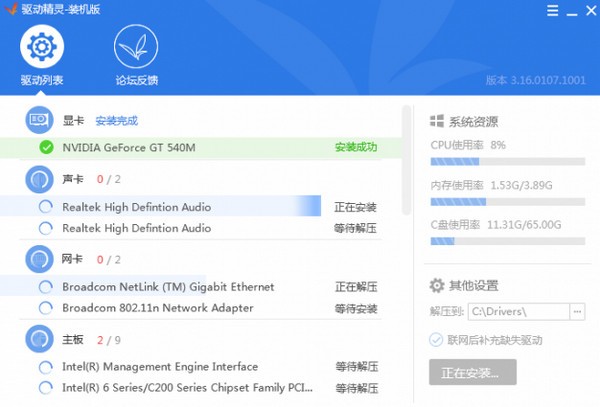Click the C:\Drivers\ extraction path field
This screenshot has height=407, width=600.
pos(518,311)
